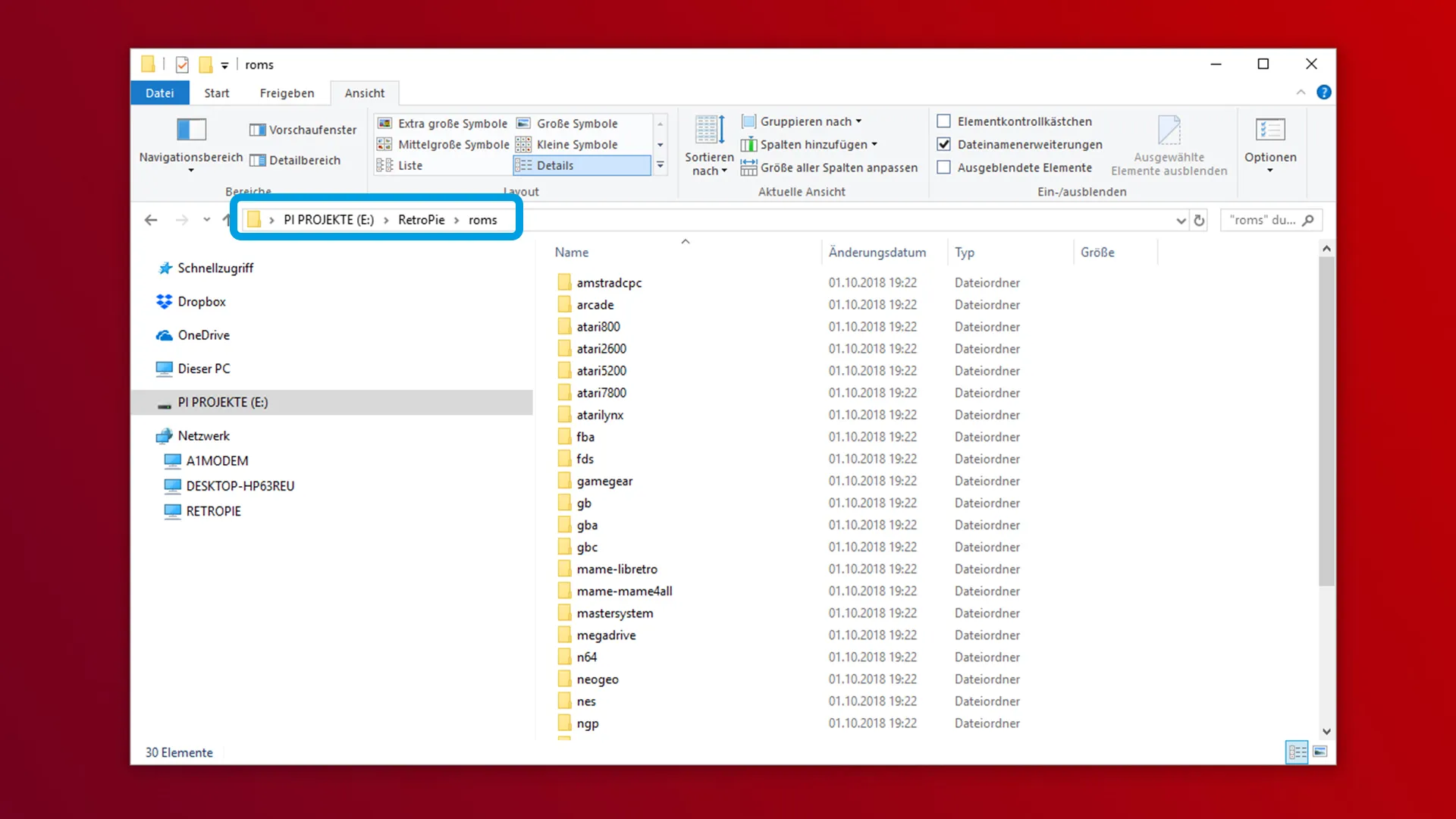Screen dimensions: 1456x819
Task: Click the roms search field
Action: point(1272,220)
